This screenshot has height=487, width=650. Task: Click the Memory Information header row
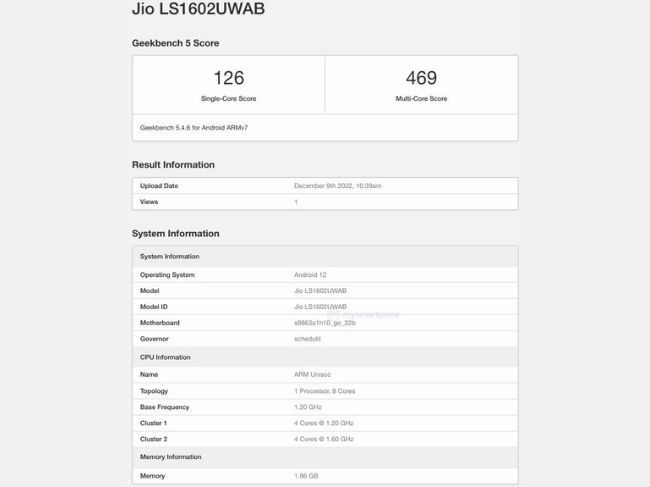point(325,457)
